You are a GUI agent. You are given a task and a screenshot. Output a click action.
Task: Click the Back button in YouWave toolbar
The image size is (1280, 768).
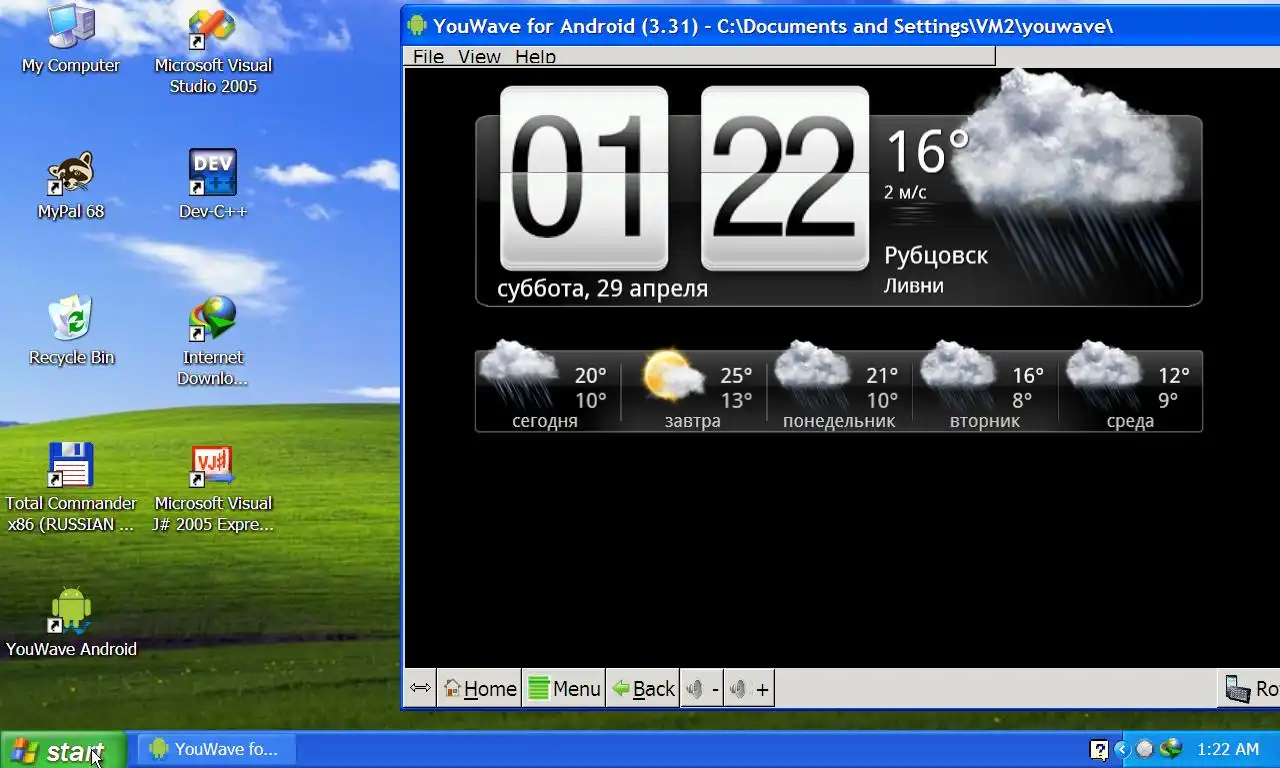[x=643, y=688]
